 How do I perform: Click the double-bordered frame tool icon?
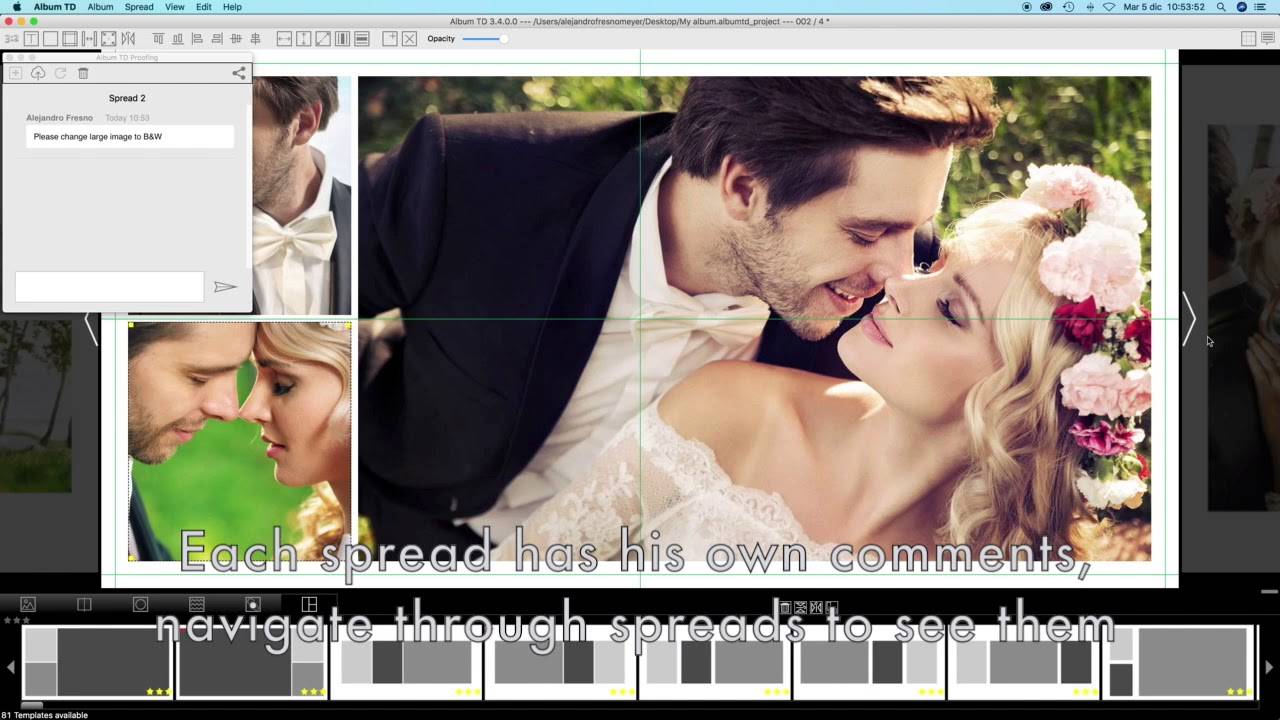pos(69,39)
